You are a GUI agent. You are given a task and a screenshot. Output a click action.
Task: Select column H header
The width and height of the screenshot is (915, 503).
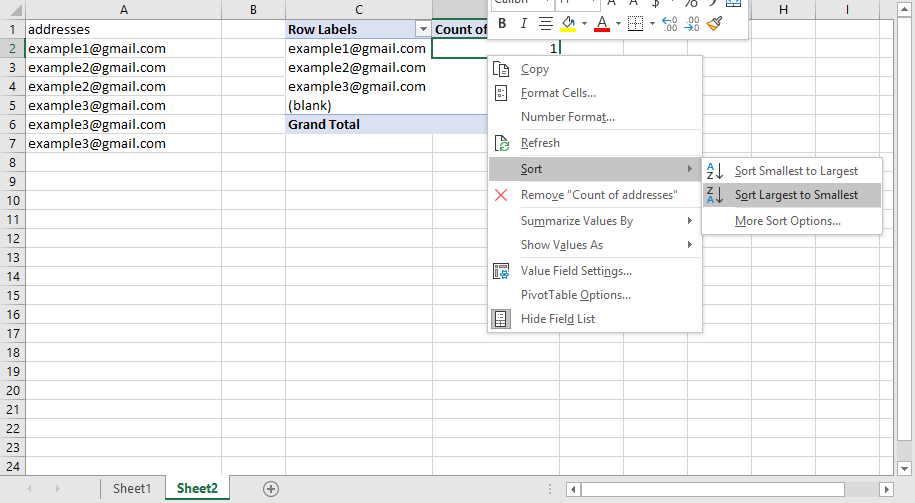pyautogui.click(x=783, y=9)
